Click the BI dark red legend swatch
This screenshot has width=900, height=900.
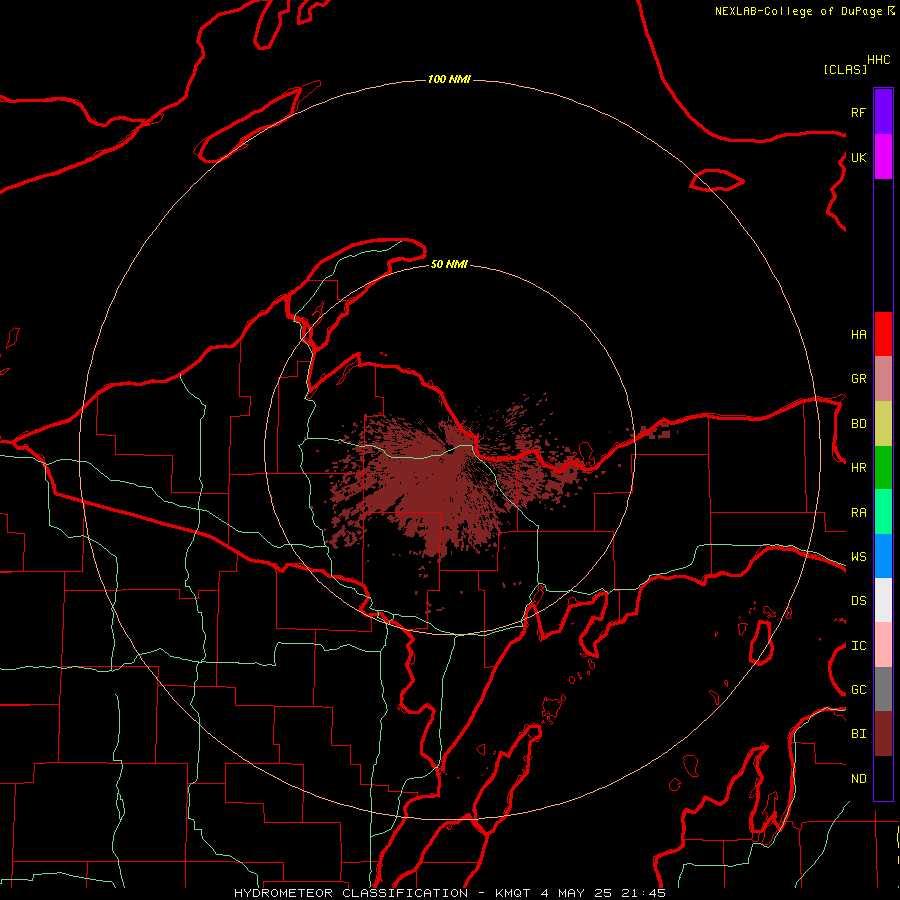click(883, 734)
